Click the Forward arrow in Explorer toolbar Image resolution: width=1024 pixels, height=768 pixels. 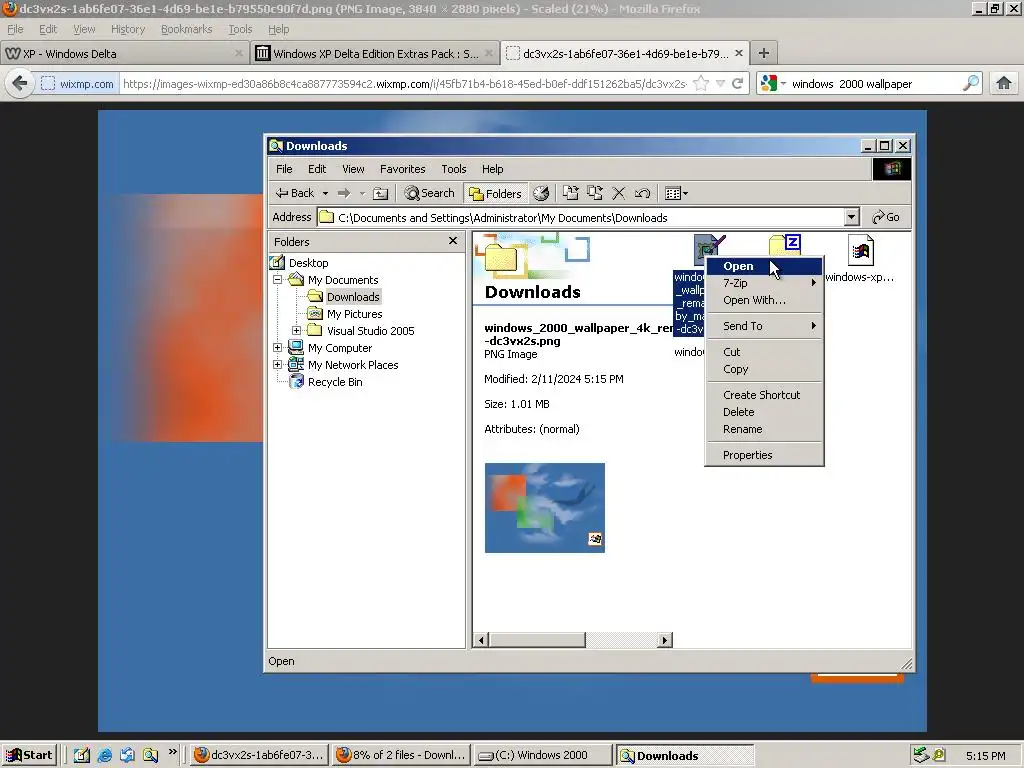(x=344, y=193)
